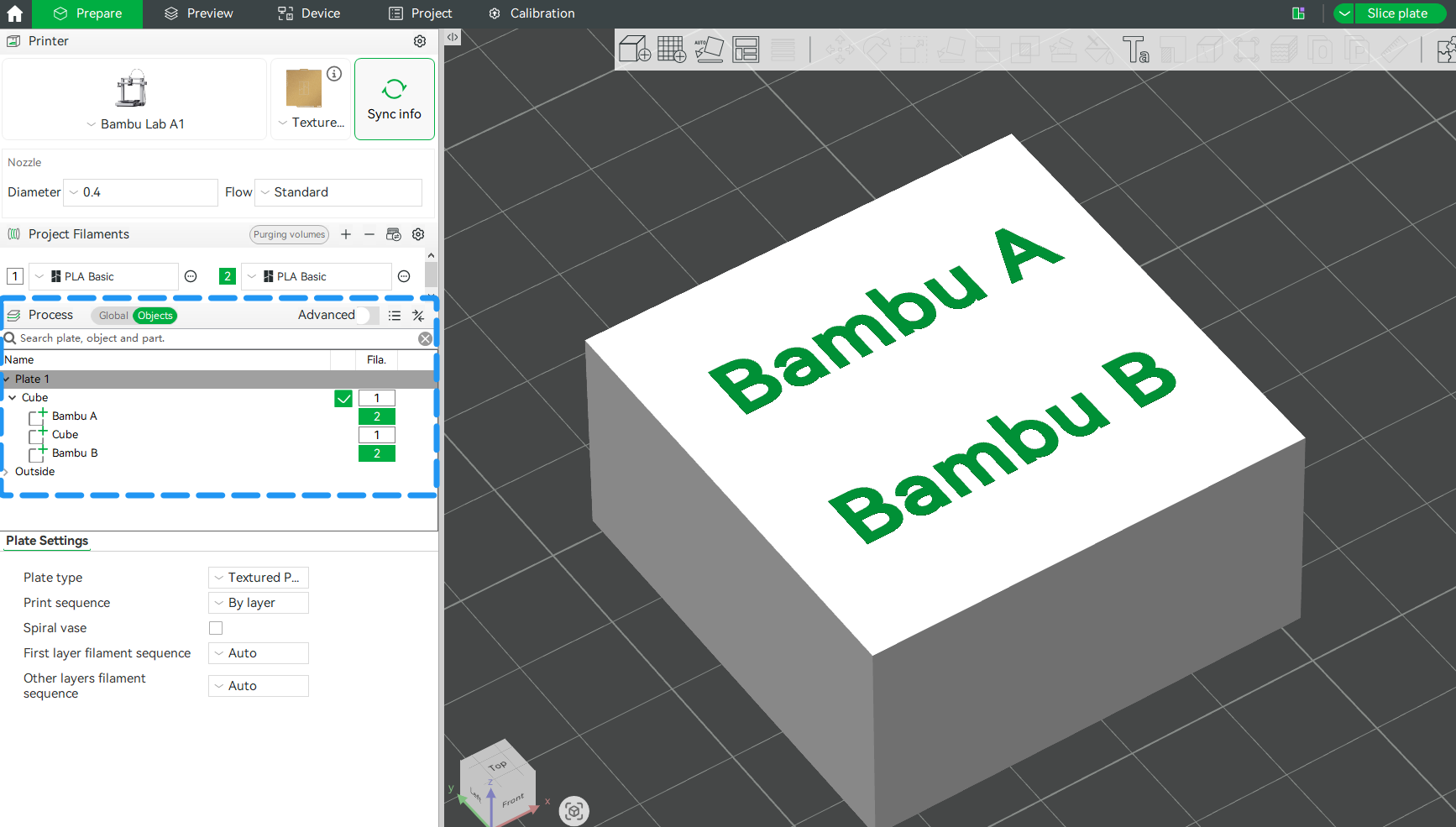Open the Calibration tab
This screenshot has width=1456, height=827.
coord(532,13)
